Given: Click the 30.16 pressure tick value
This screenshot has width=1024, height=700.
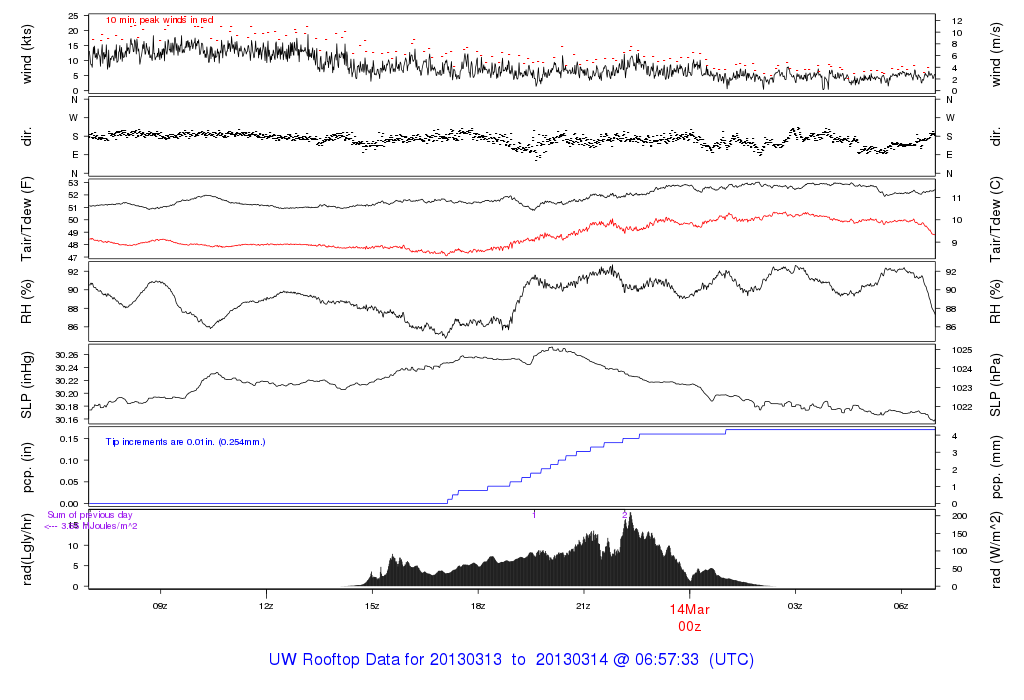Looking at the screenshot, I should (67, 420).
